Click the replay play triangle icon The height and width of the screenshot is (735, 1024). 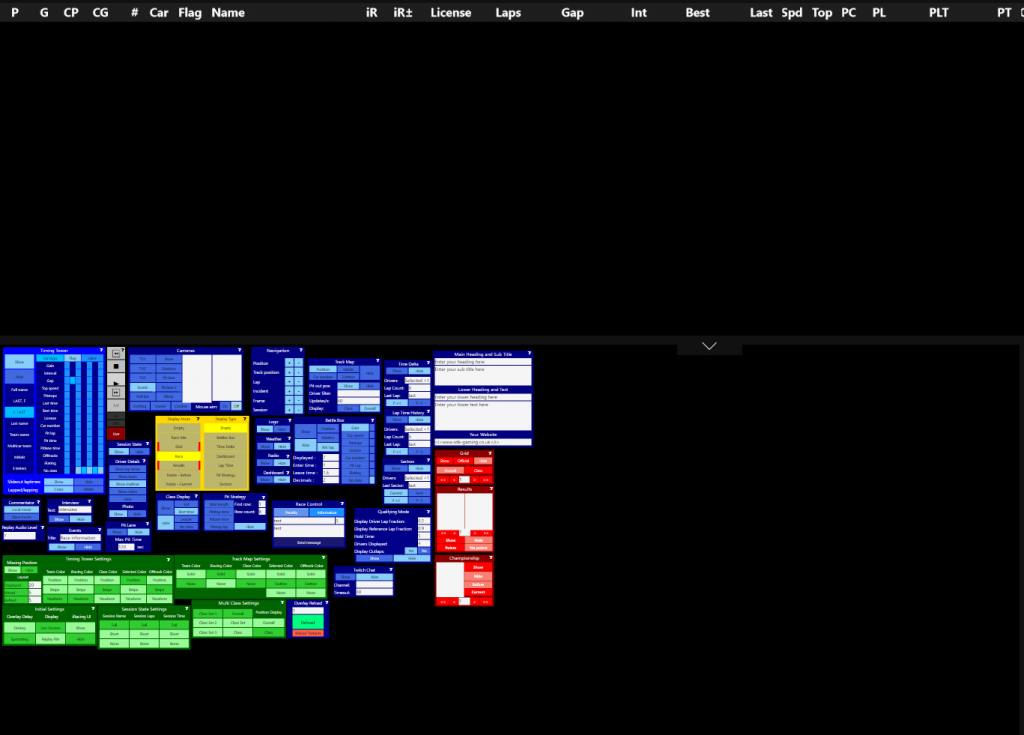click(x=116, y=382)
